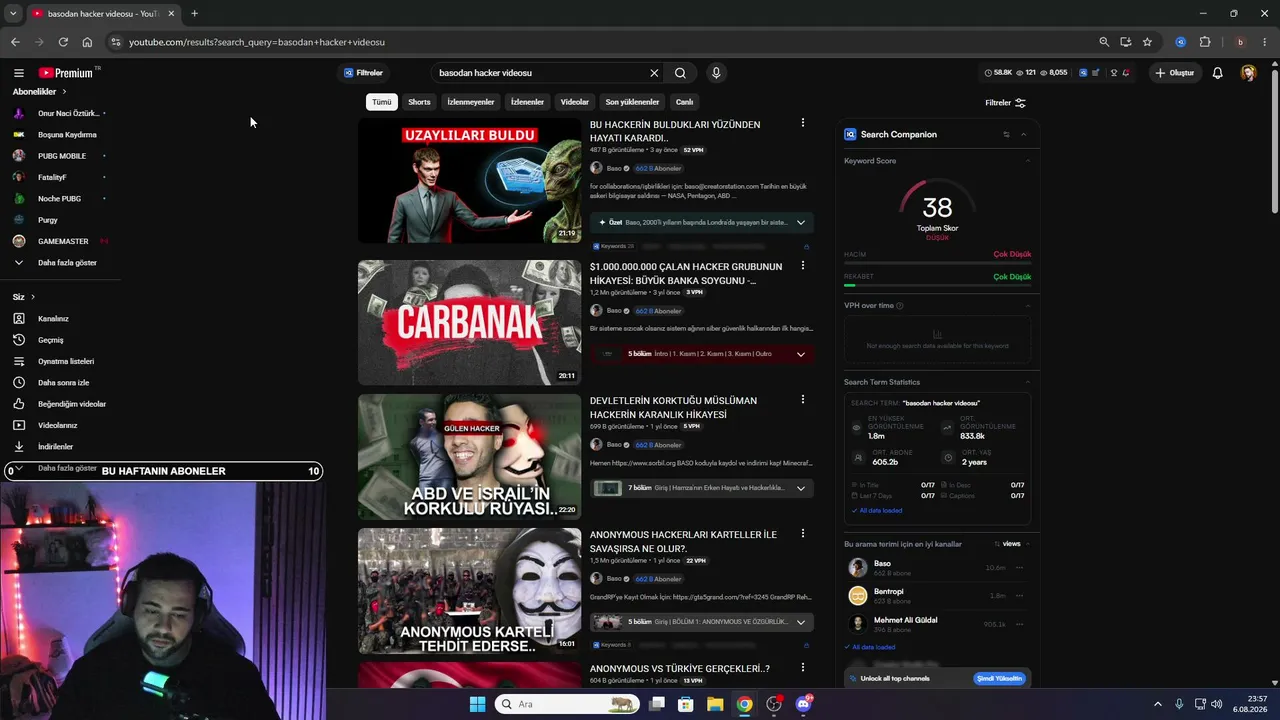1280x720 pixels.
Task: Swap Search Companion panel layout icon
Action: point(1006,134)
